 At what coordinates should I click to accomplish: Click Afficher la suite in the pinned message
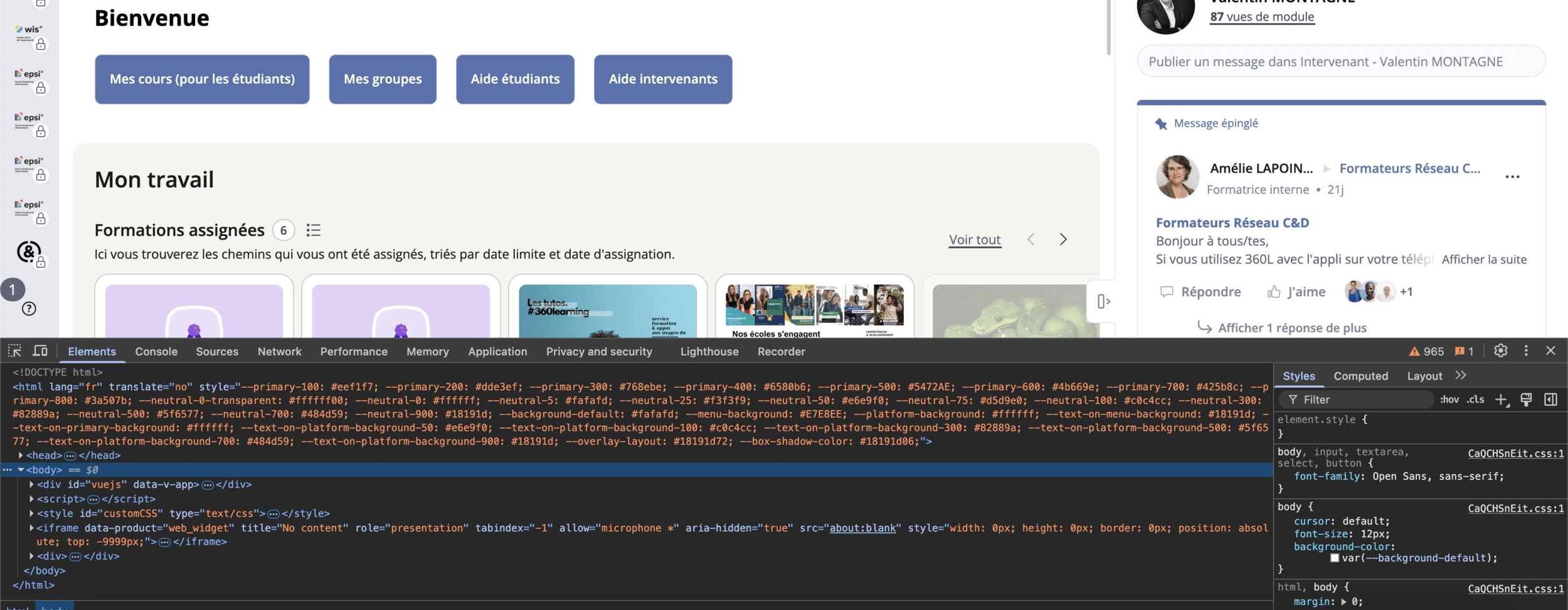click(x=1484, y=260)
